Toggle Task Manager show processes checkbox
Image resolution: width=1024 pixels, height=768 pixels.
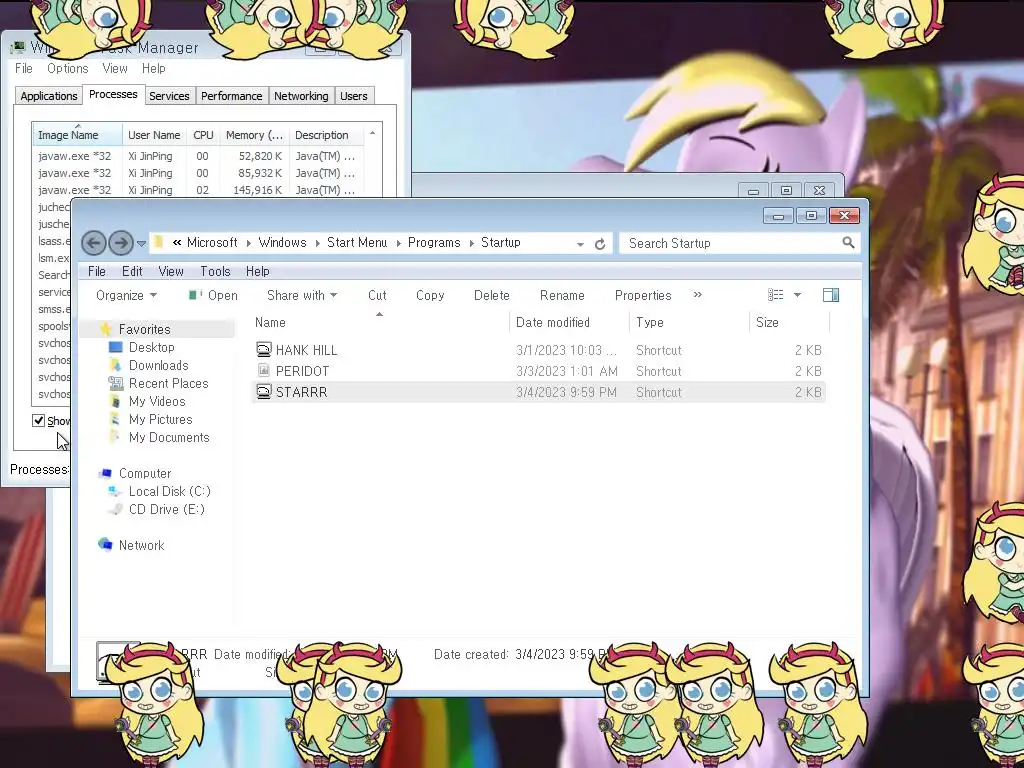(x=39, y=420)
